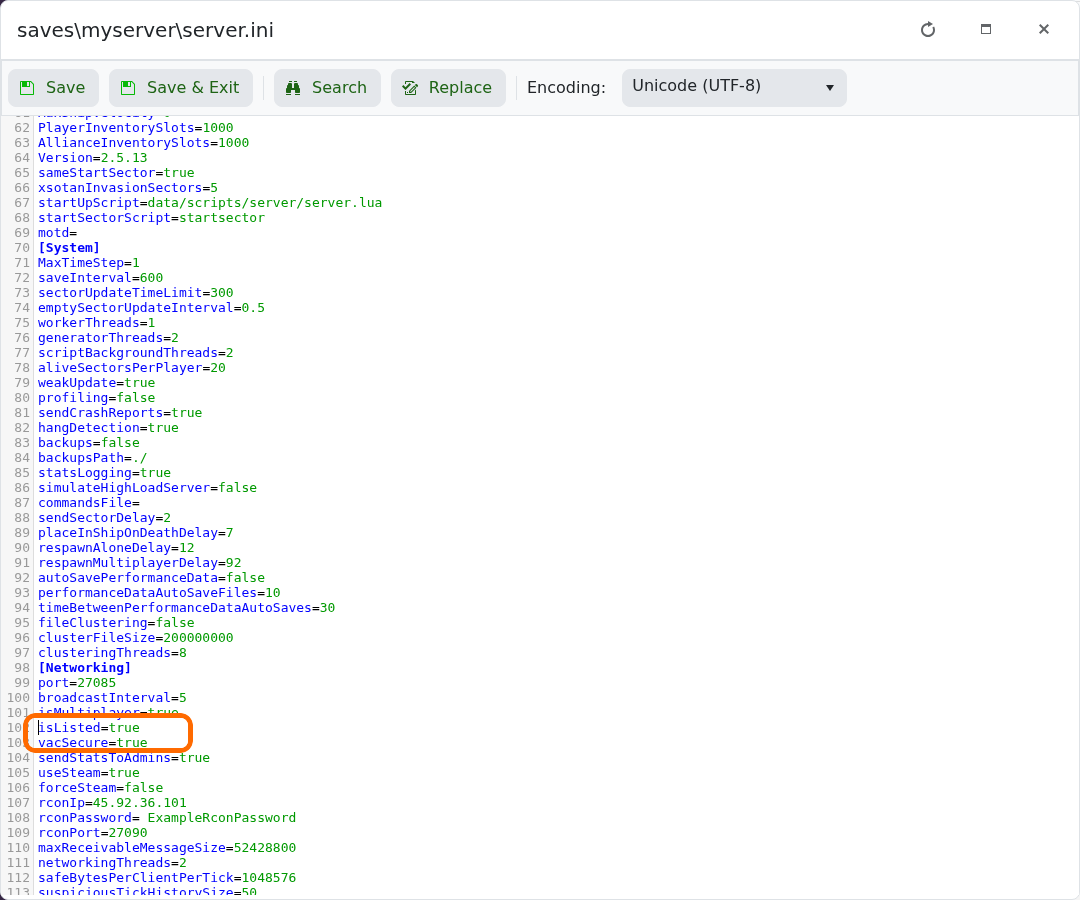Click line respawnAloneDelay=12
Screen dimensions: 1080x900
(116, 548)
